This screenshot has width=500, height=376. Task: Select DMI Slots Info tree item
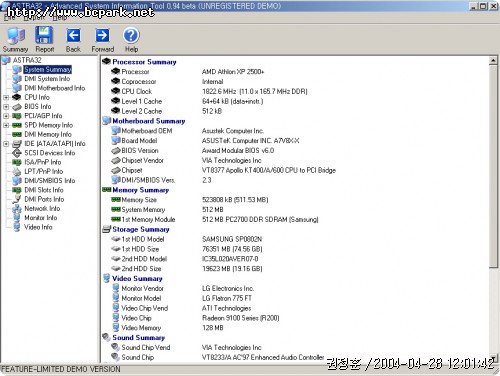44,190
